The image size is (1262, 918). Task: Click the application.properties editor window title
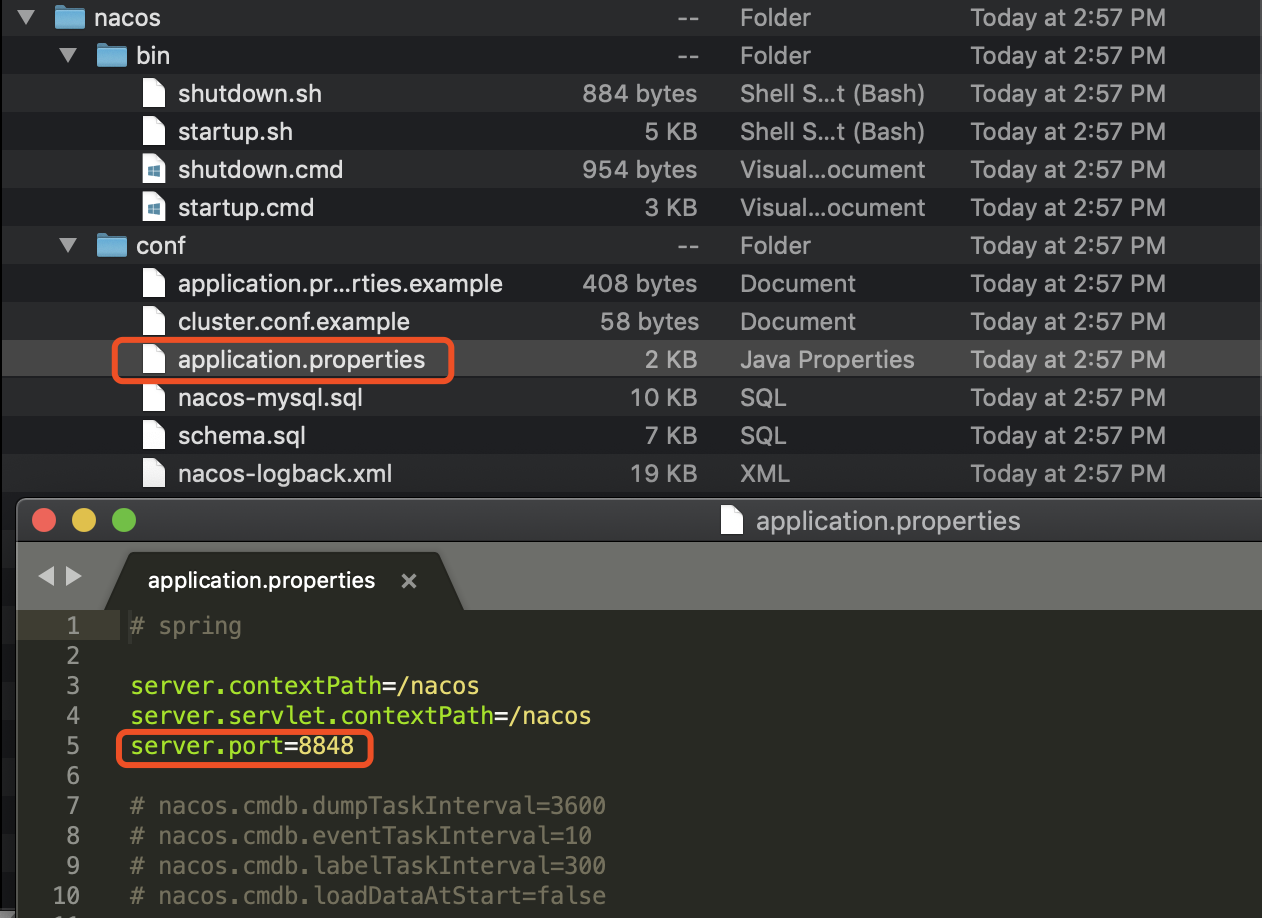(x=888, y=521)
